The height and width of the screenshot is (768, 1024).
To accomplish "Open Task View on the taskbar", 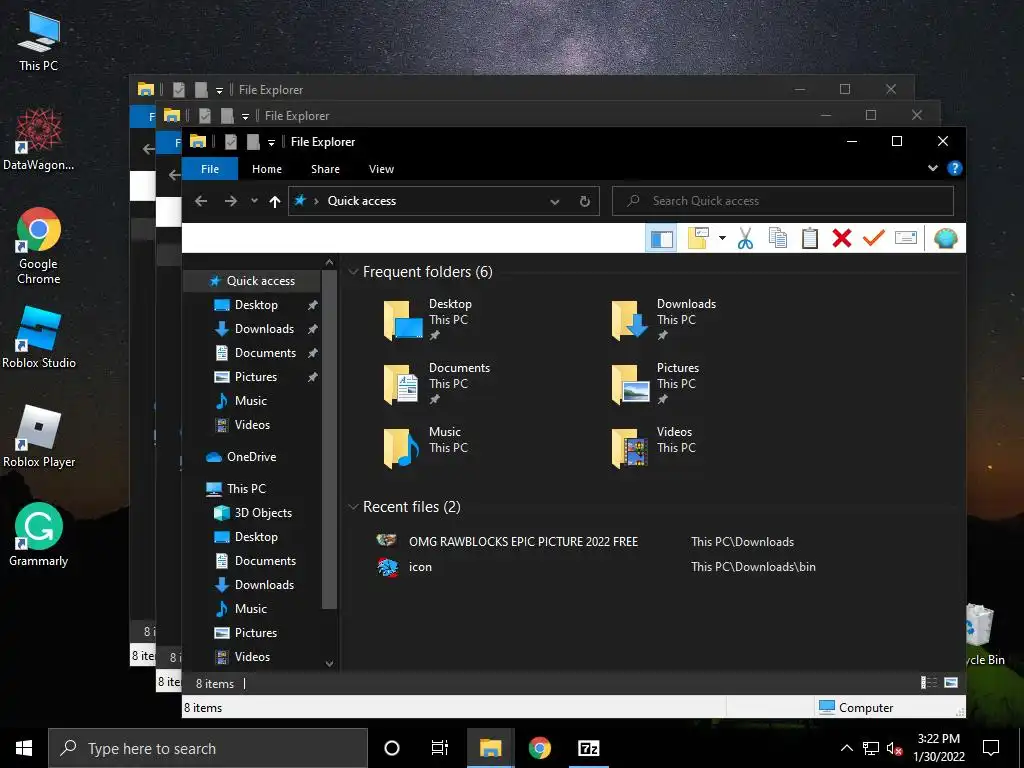I will 440,748.
